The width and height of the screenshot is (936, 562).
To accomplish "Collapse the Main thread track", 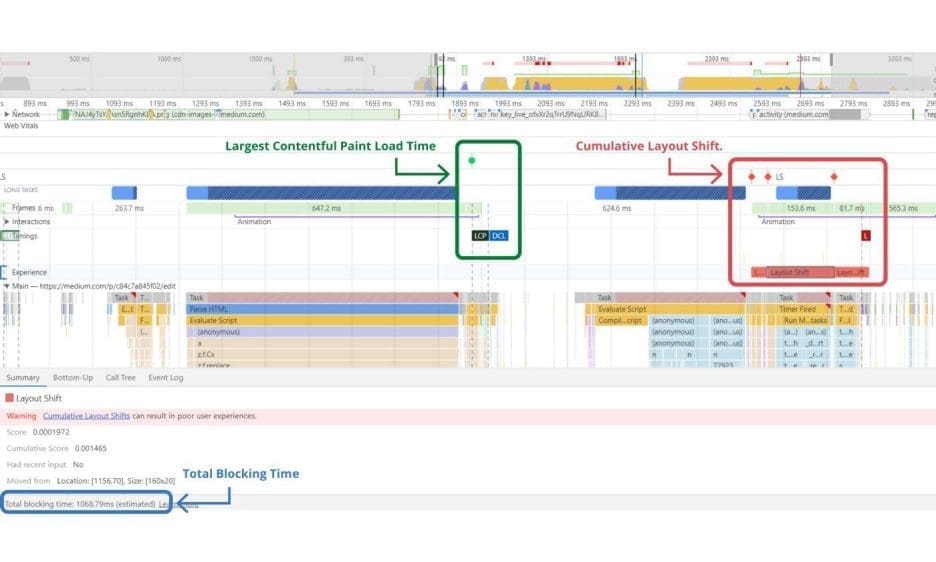I will (x=7, y=286).
